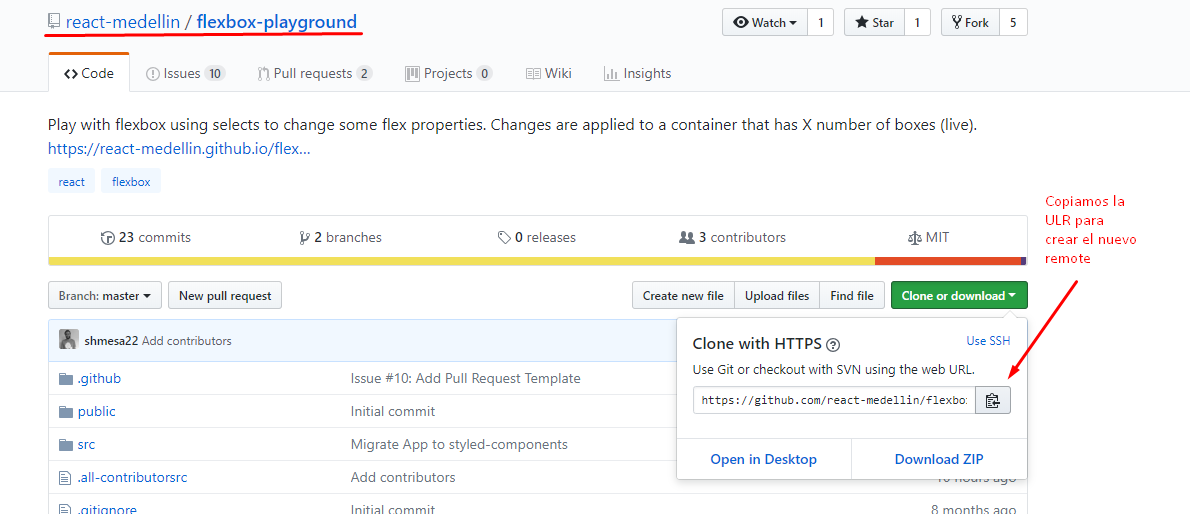Expand the Branch: master selector

(x=104, y=296)
